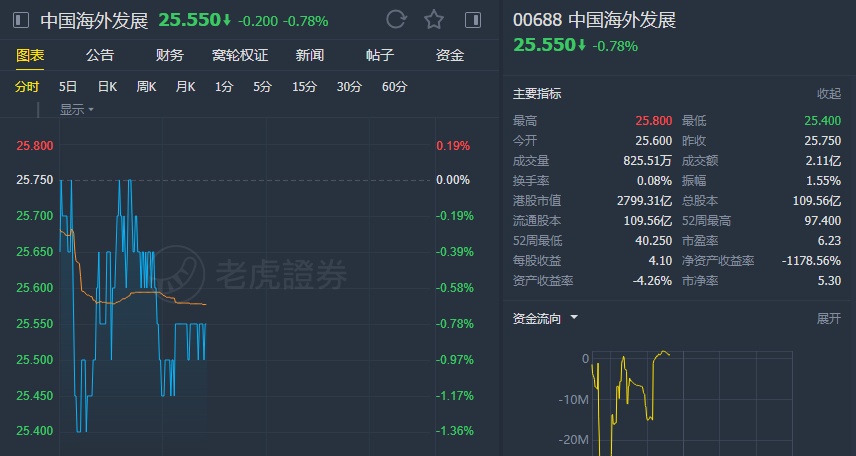
Task: Select the 30分 chart interval
Action: point(349,87)
